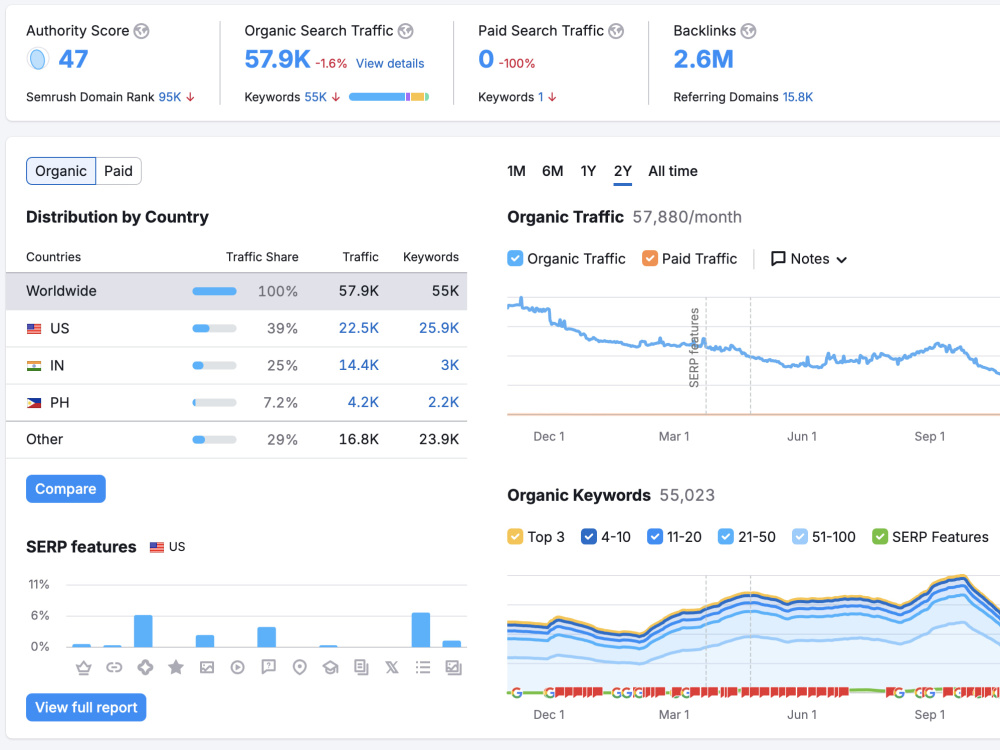This screenshot has width=1000, height=750.
Task: Switch to the Paid tab
Action: (119, 171)
